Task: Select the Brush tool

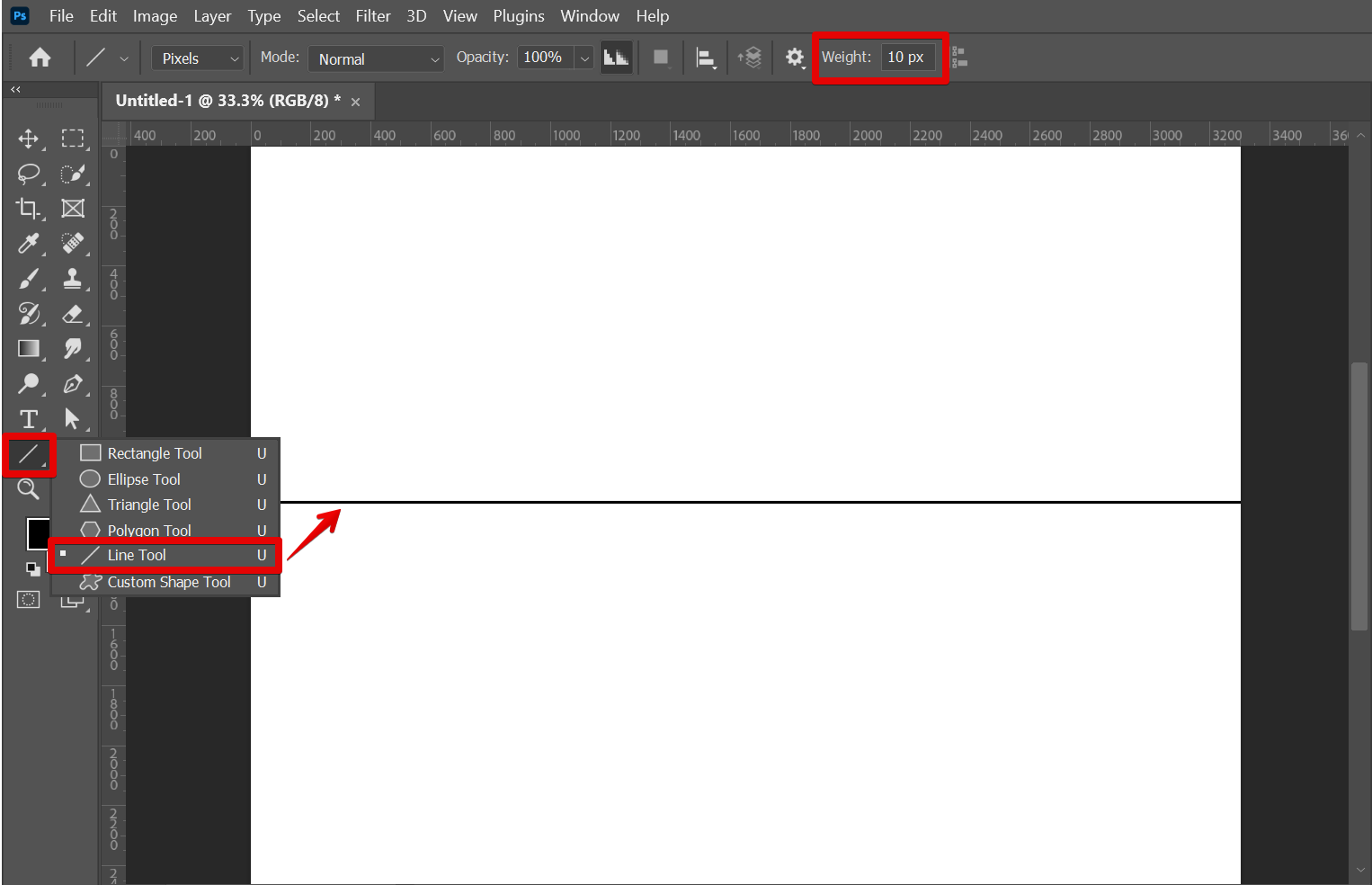Action: click(28, 279)
